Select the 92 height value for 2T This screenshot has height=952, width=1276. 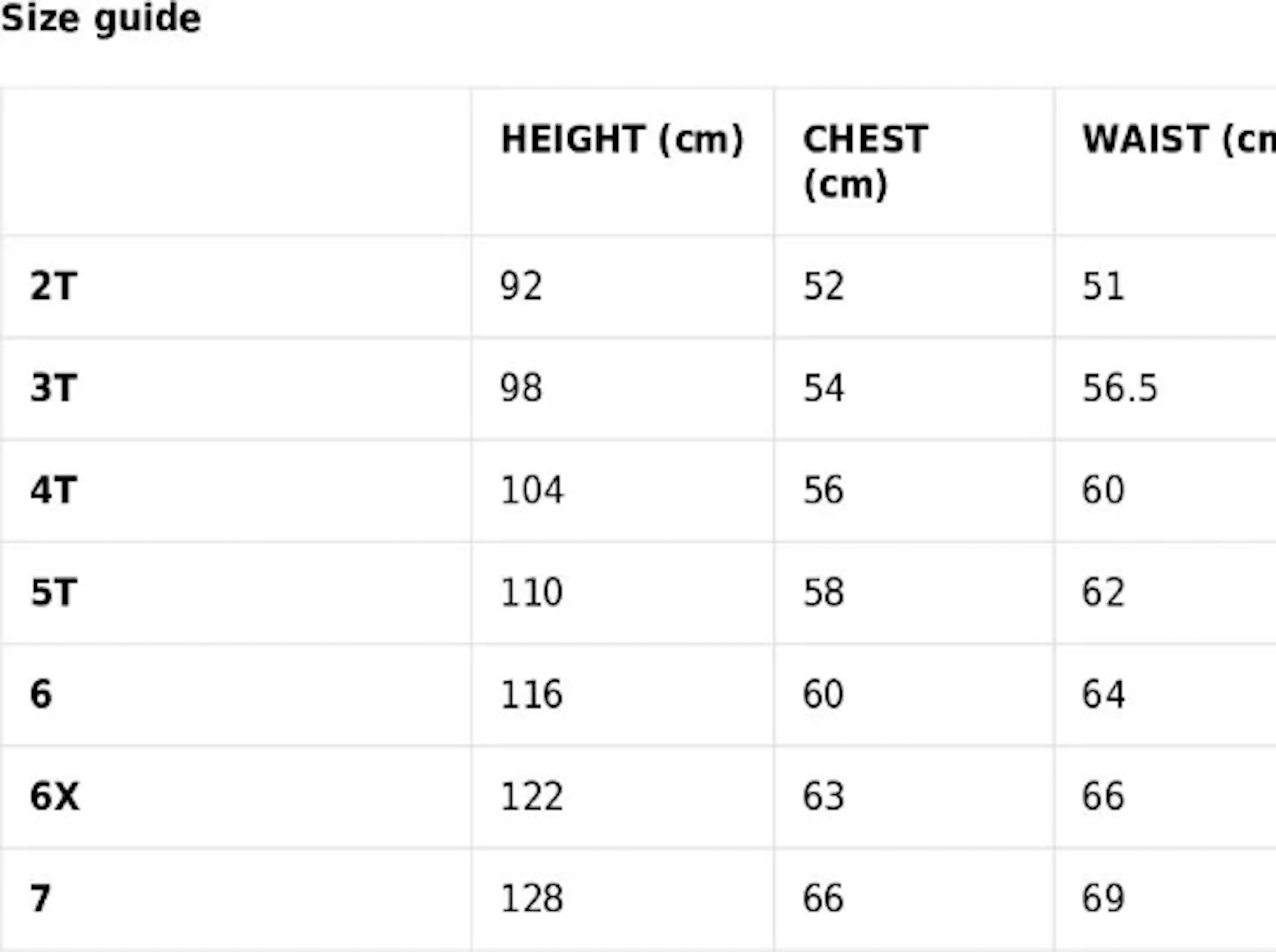coord(521,286)
